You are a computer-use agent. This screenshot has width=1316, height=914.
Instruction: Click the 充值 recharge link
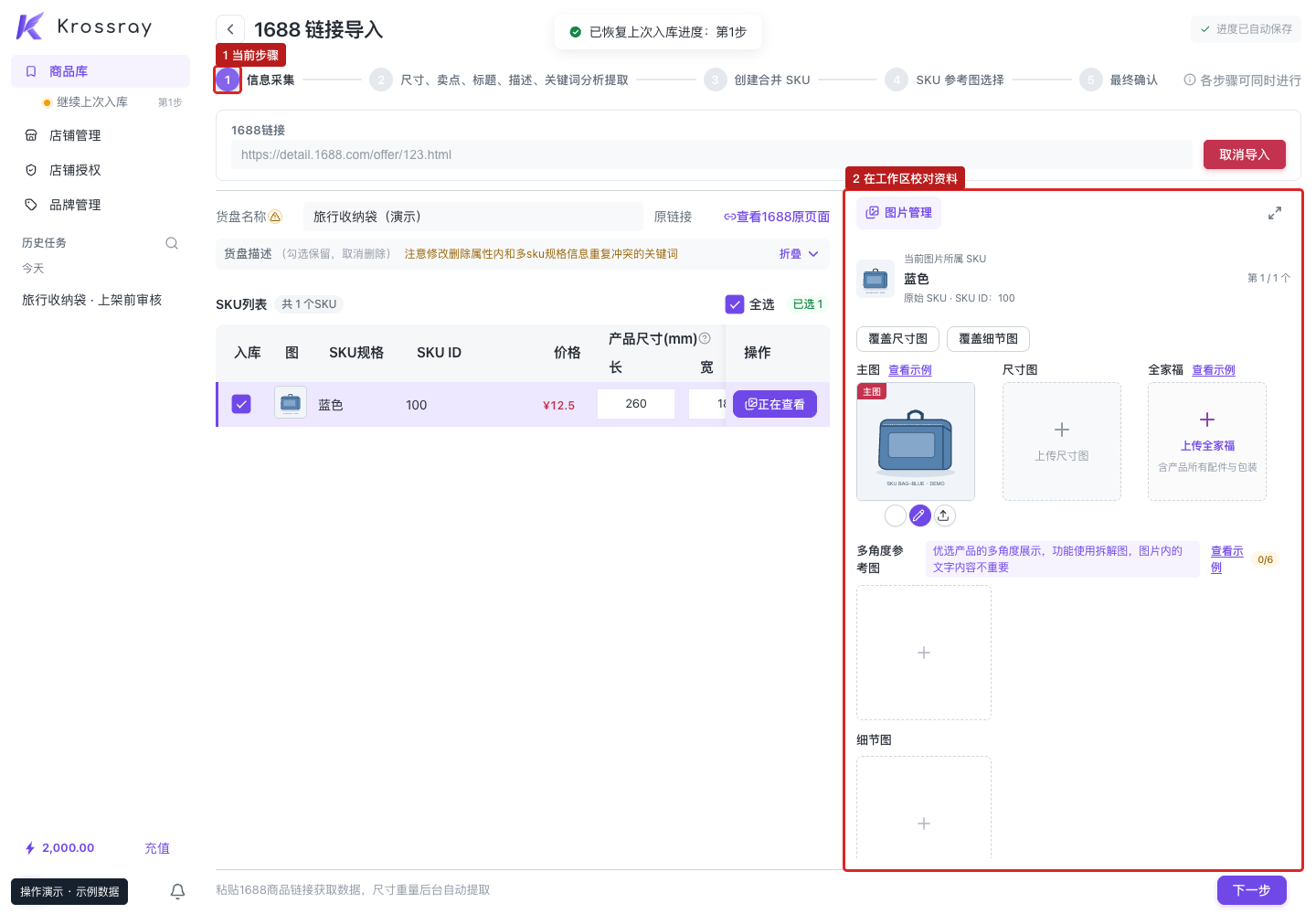(157, 848)
